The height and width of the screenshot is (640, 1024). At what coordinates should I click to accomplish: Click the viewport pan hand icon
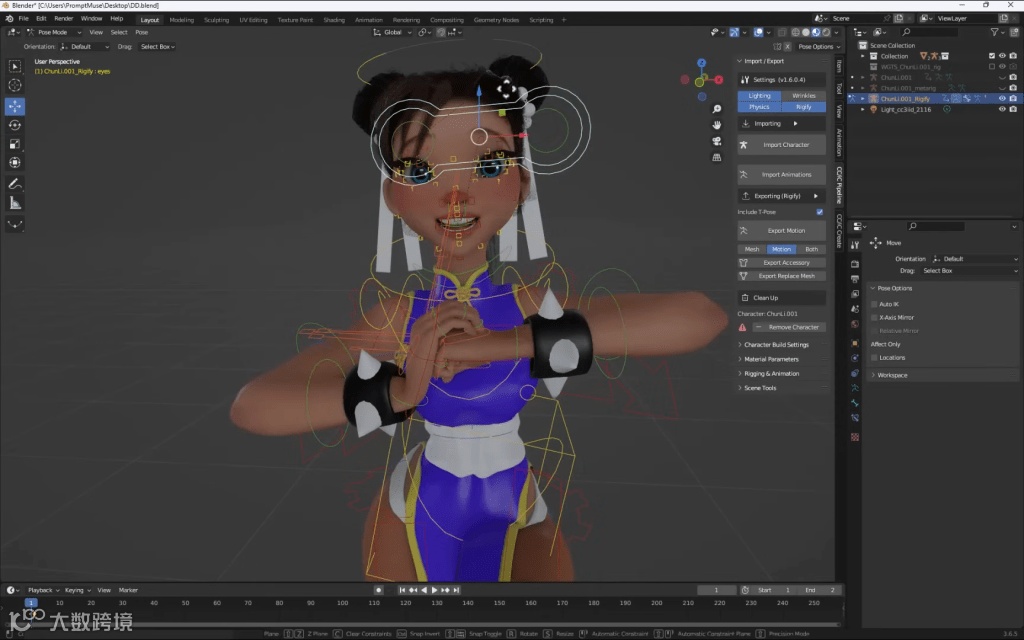pos(716,125)
